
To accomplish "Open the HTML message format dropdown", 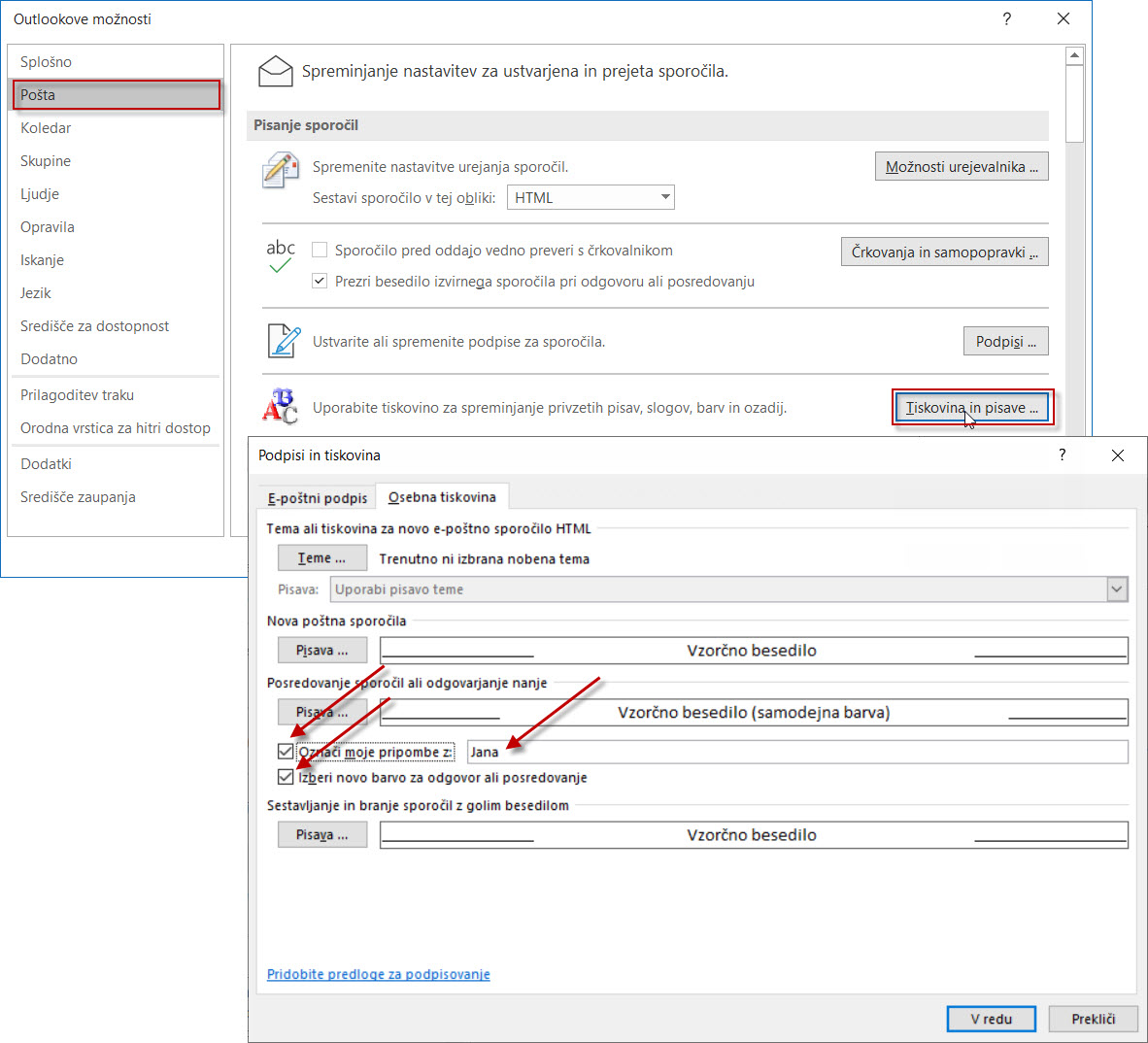I will tap(591, 197).
